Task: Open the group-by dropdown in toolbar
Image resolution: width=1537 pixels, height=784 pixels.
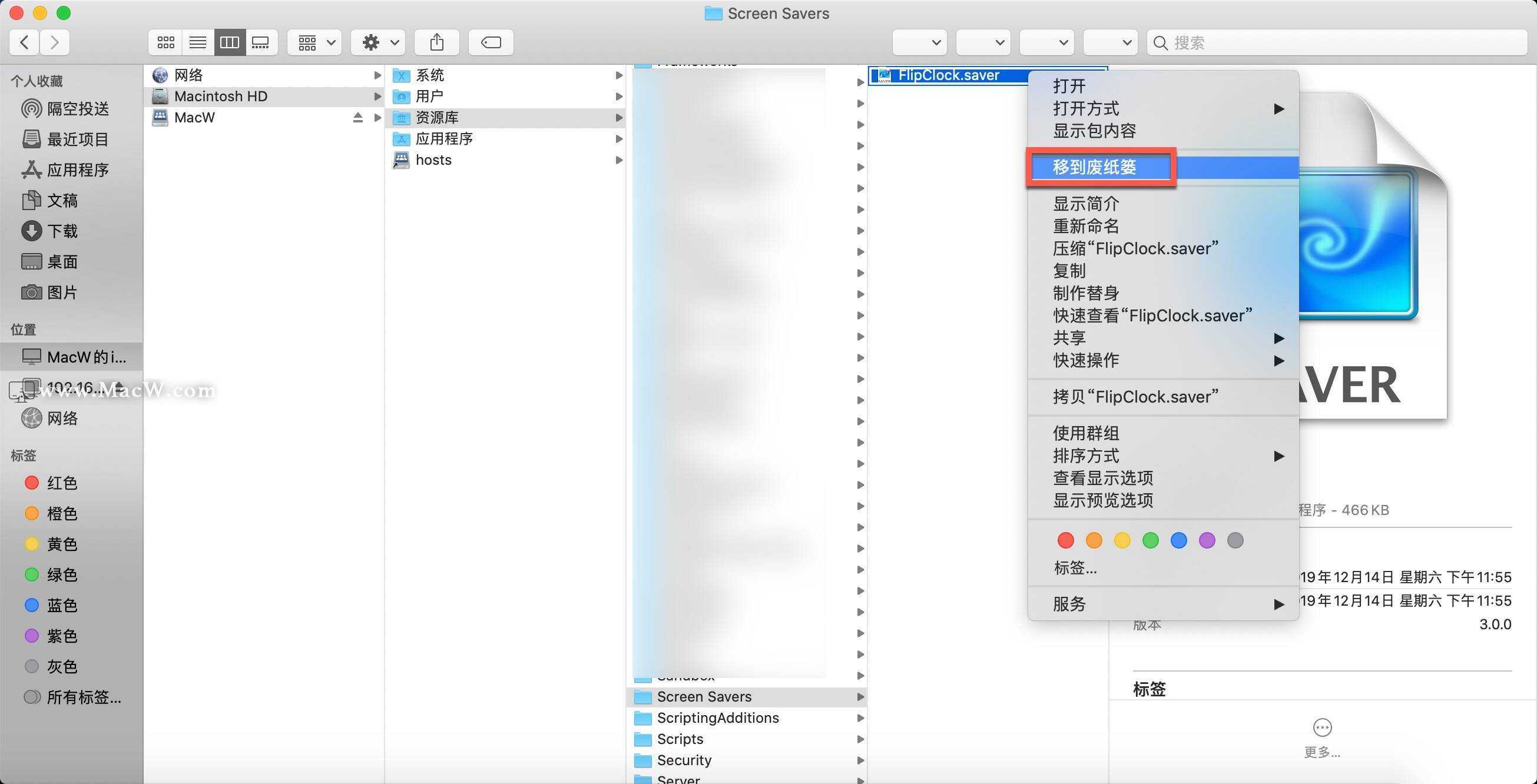Action: click(314, 42)
